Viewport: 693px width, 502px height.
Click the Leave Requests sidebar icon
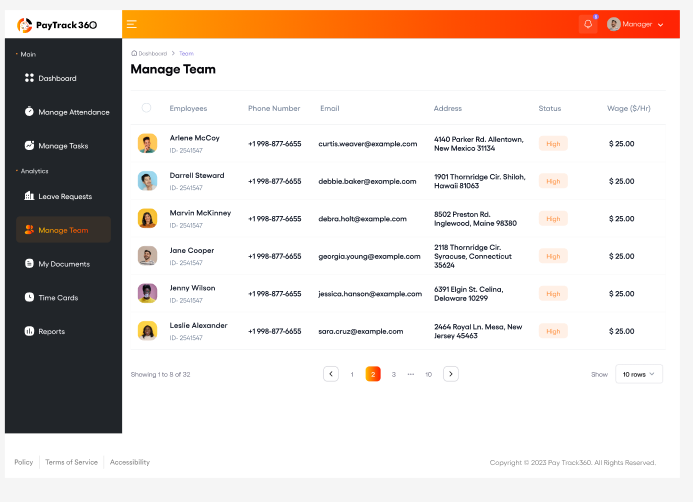pyautogui.click(x=29, y=196)
